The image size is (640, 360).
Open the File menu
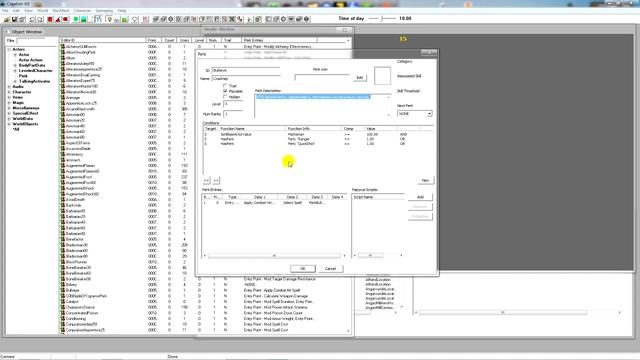point(5,11)
